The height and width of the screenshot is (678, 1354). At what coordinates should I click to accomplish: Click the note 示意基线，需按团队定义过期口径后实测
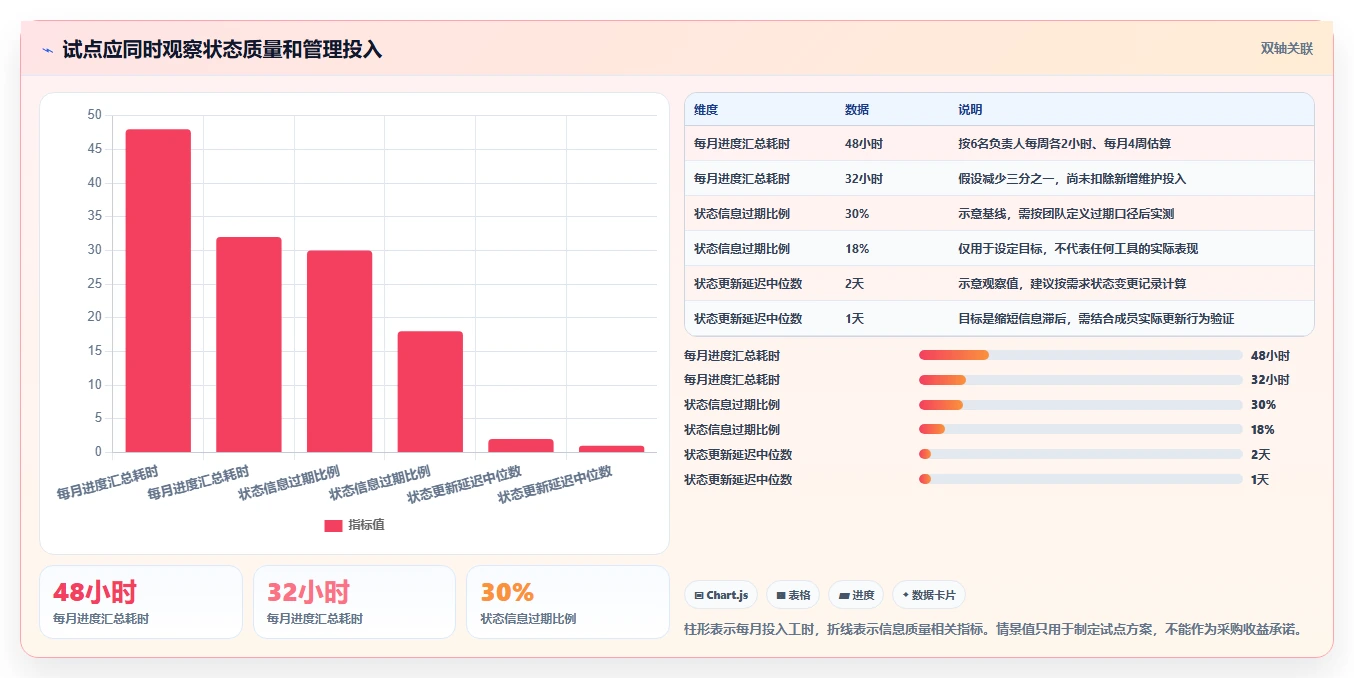[x=1066, y=214]
